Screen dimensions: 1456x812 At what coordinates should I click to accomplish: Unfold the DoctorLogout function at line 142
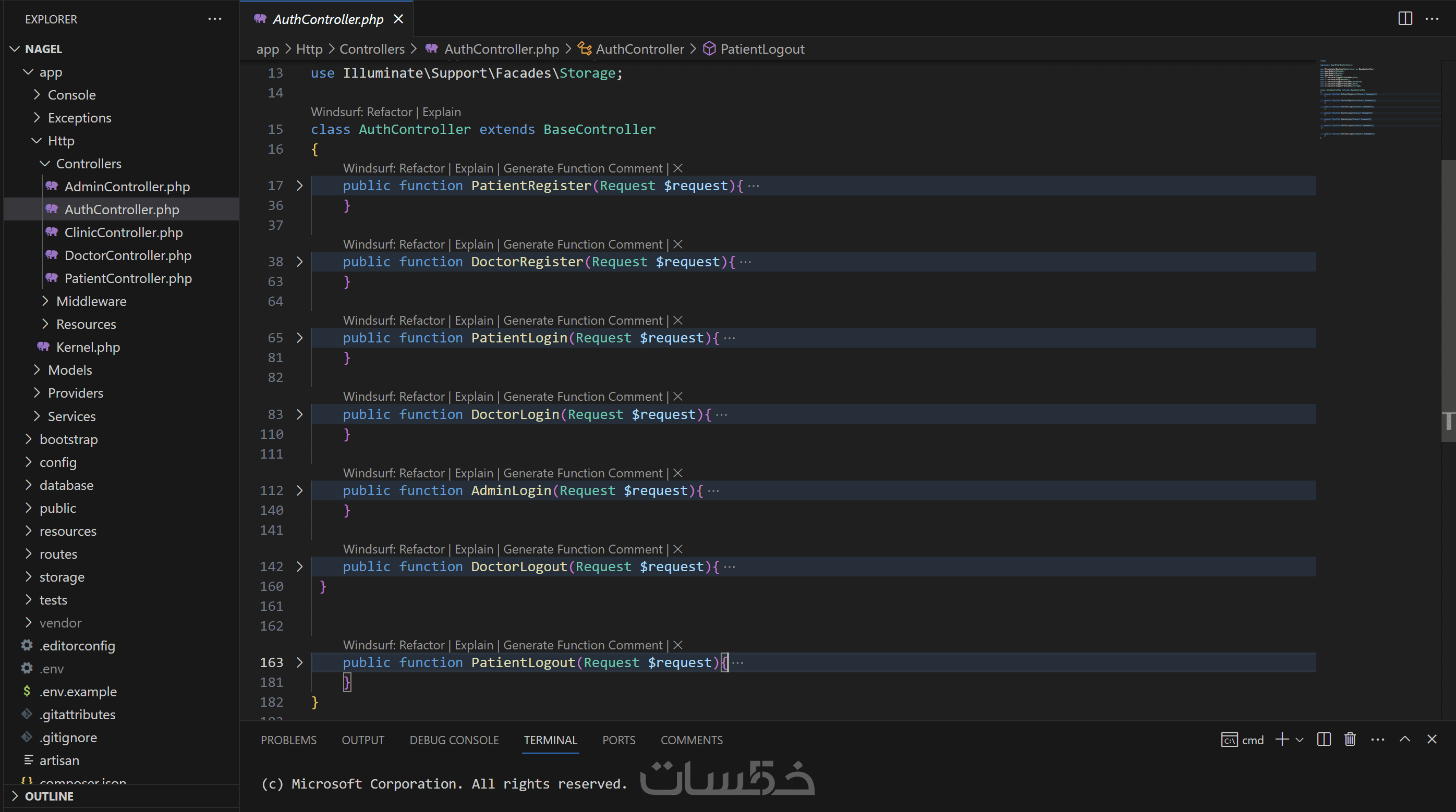tap(299, 566)
